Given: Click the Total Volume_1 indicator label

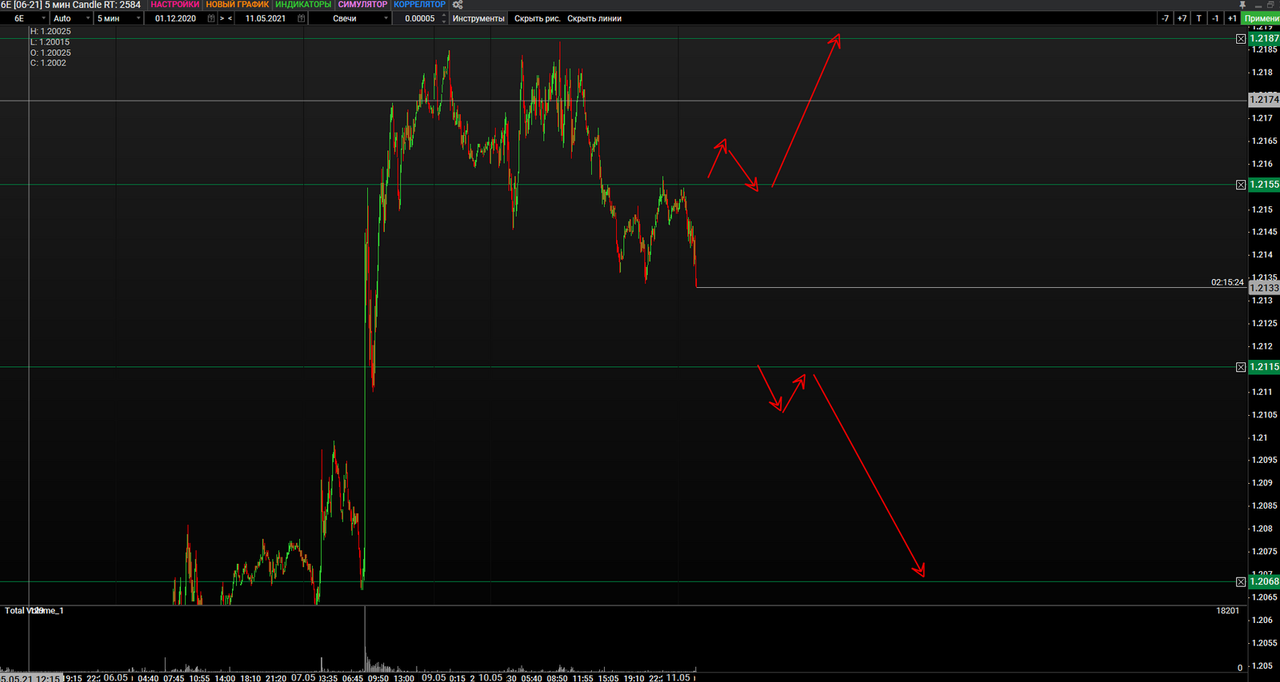Looking at the screenshot, I should click(x=35, y=610).
